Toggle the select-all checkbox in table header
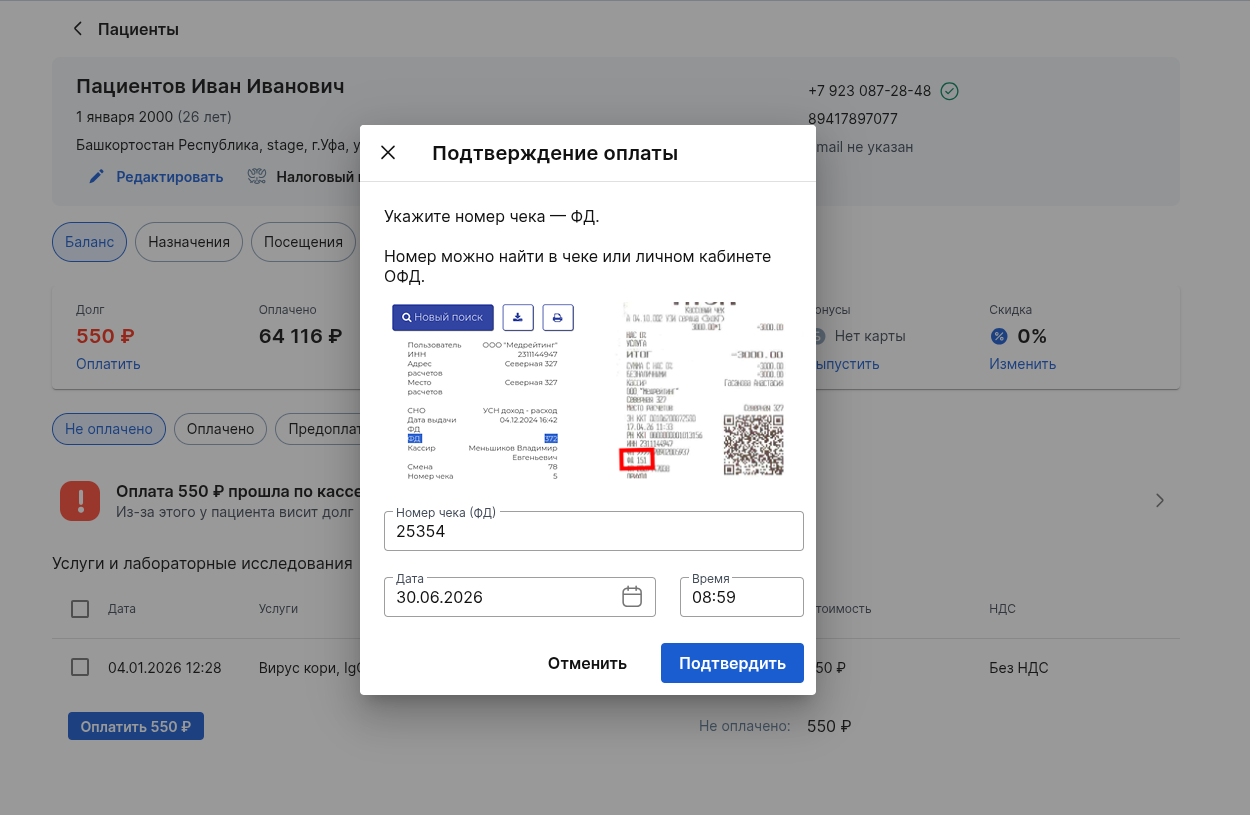Viewport: 1250px width, 815px height. 80,608
